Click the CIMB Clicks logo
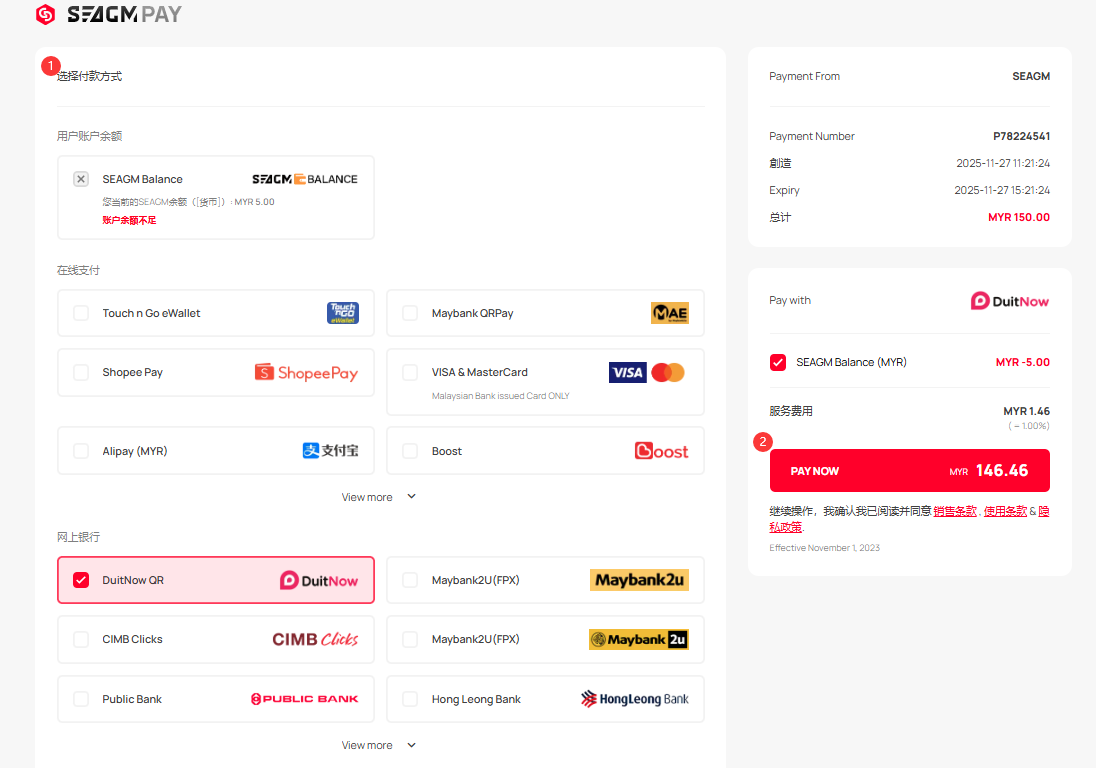Screen dimensions: 1096x768 point(315,639)
